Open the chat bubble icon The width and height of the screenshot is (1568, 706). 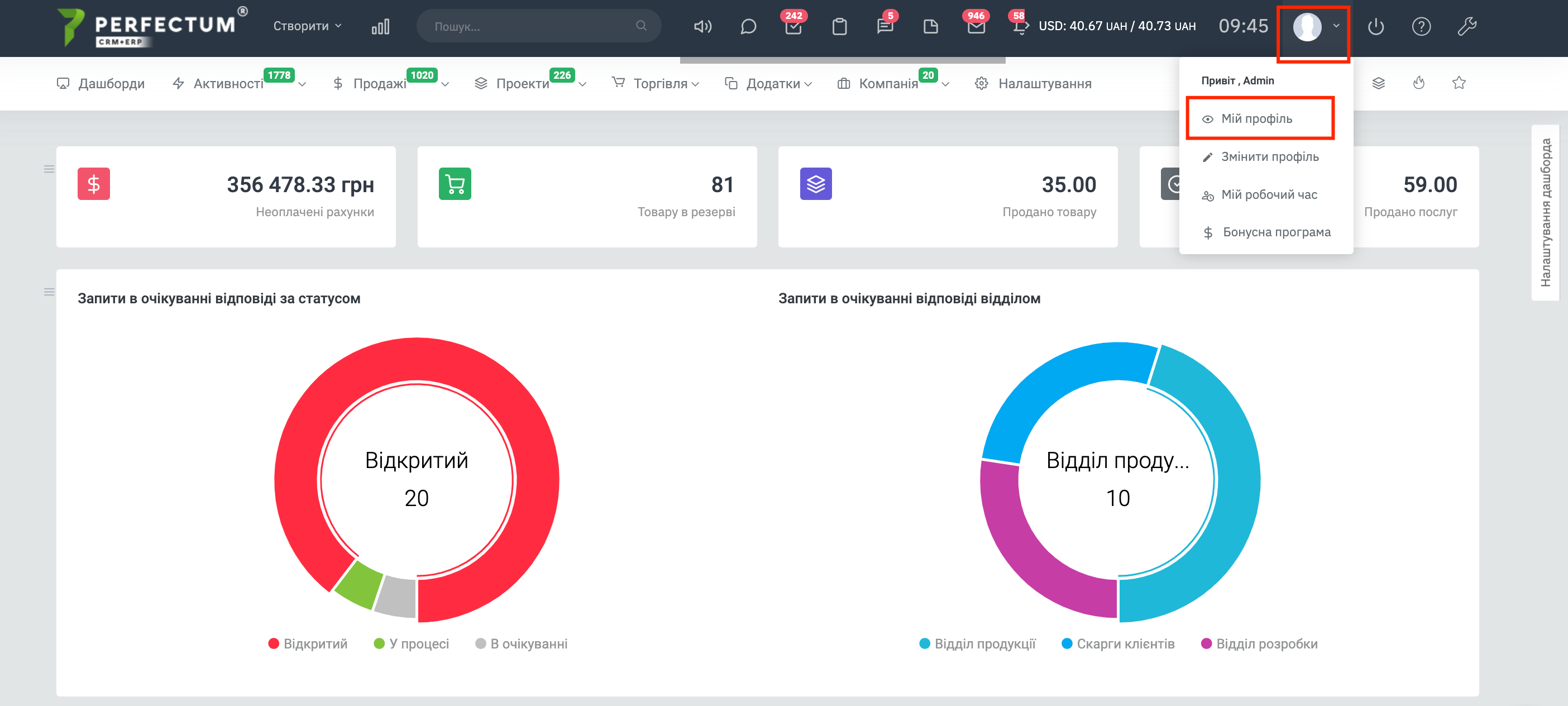click(x=748, y=26)
